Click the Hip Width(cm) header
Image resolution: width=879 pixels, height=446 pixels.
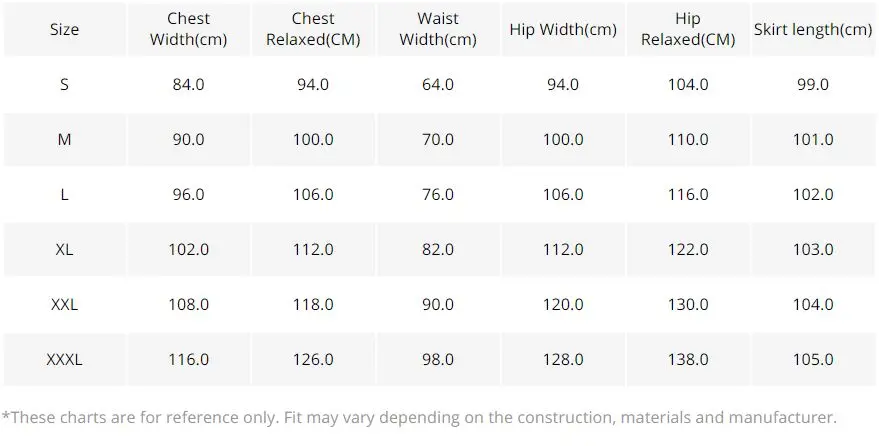tap(563, 29)
